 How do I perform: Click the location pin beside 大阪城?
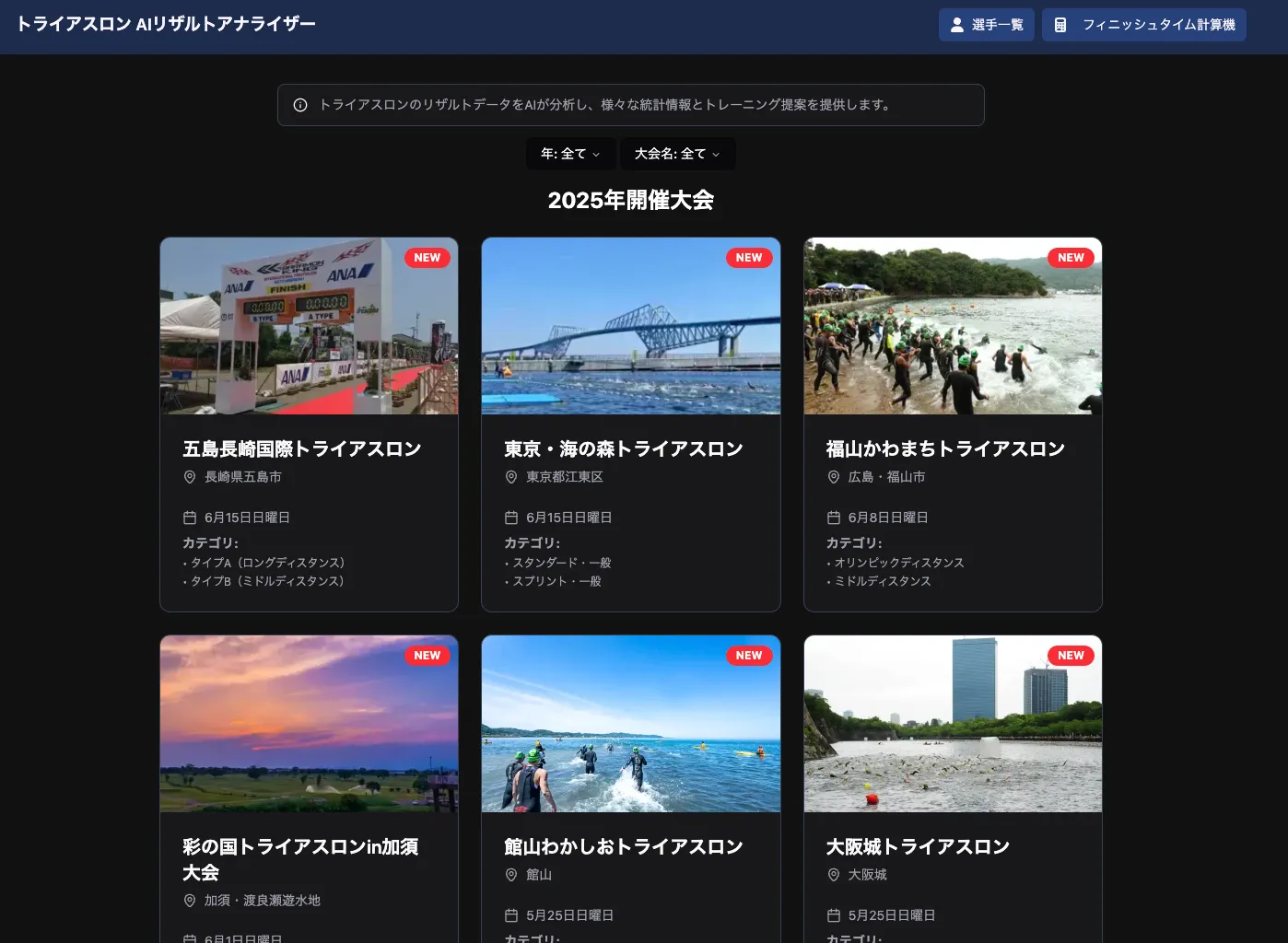click(x=834, y=875)
